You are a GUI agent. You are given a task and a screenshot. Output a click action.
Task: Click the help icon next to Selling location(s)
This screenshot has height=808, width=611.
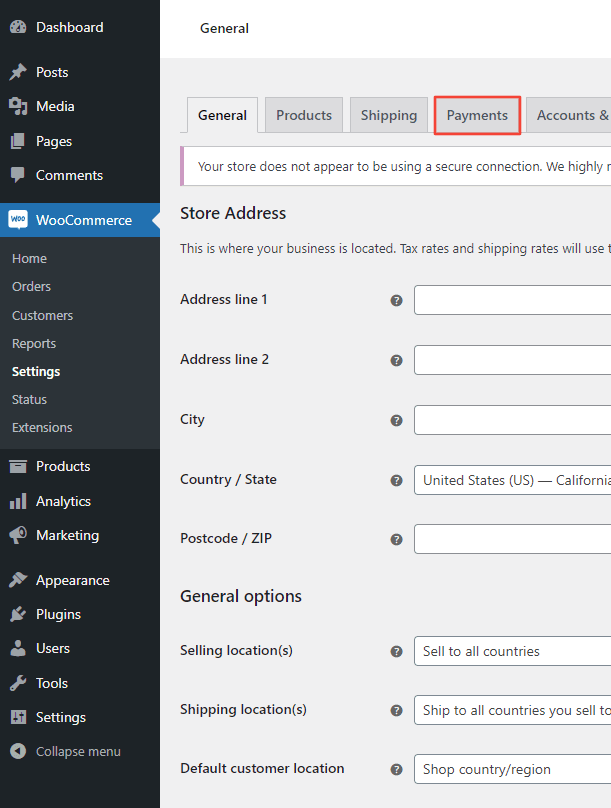pyautogui.click(x=396, y=651)
